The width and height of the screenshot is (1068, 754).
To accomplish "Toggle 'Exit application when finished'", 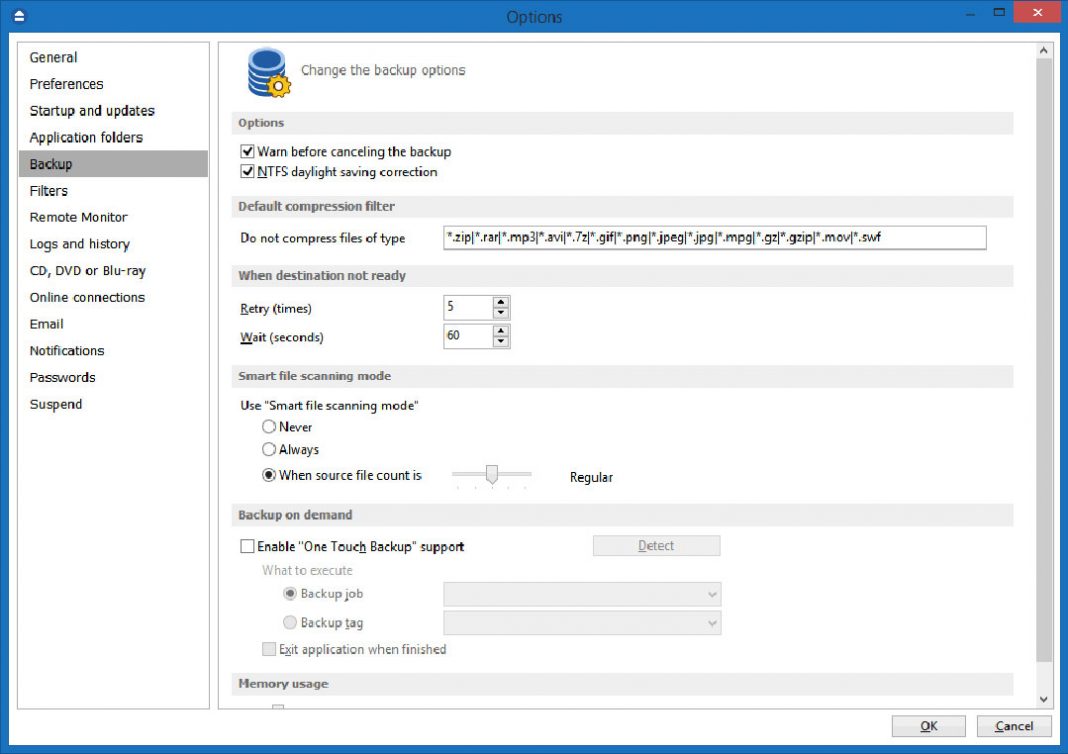I will click(268, 649).
